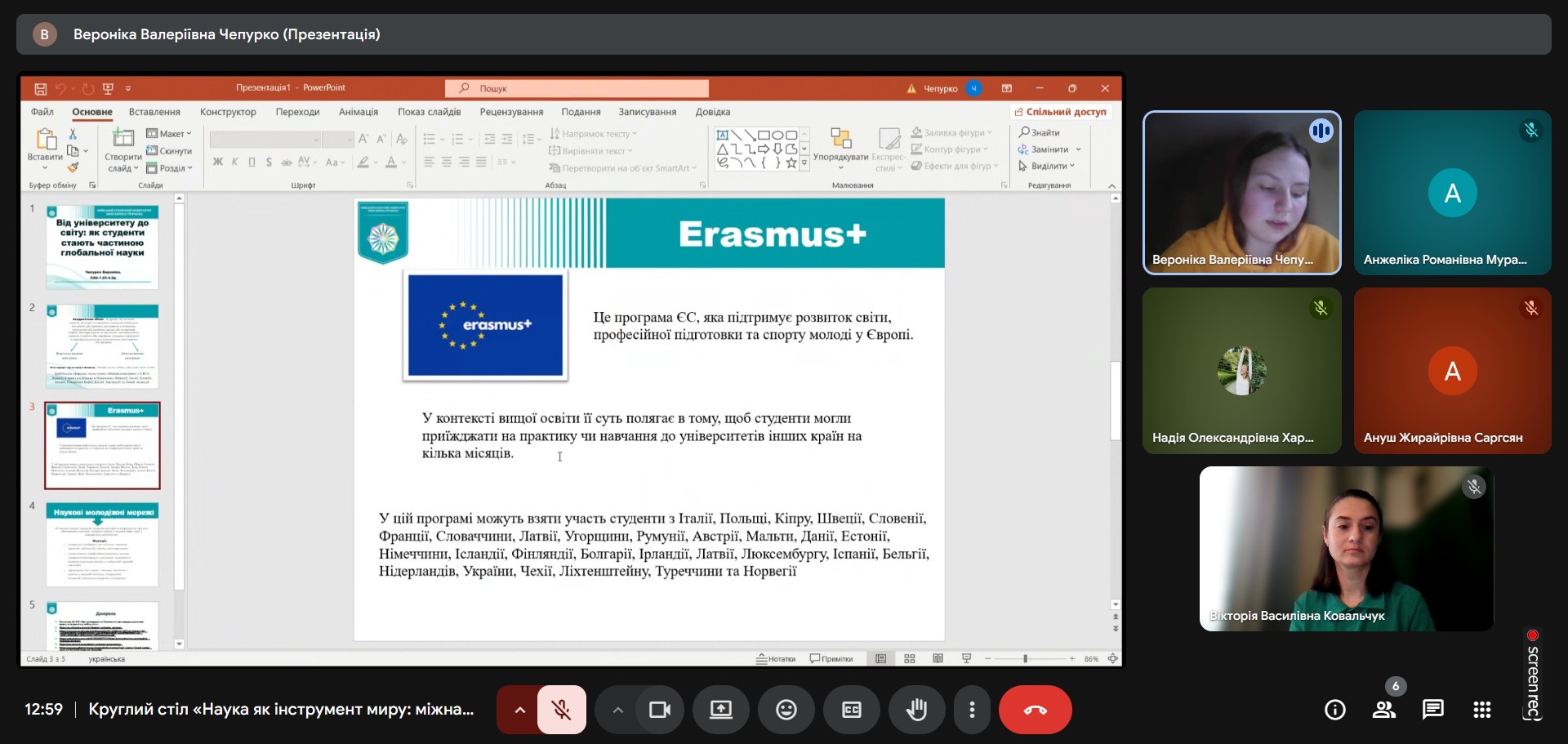Select slide 4 thumbnail Наукові молодіжні мережі
This screenshot has height=744, width=1568.
[102, 544]
